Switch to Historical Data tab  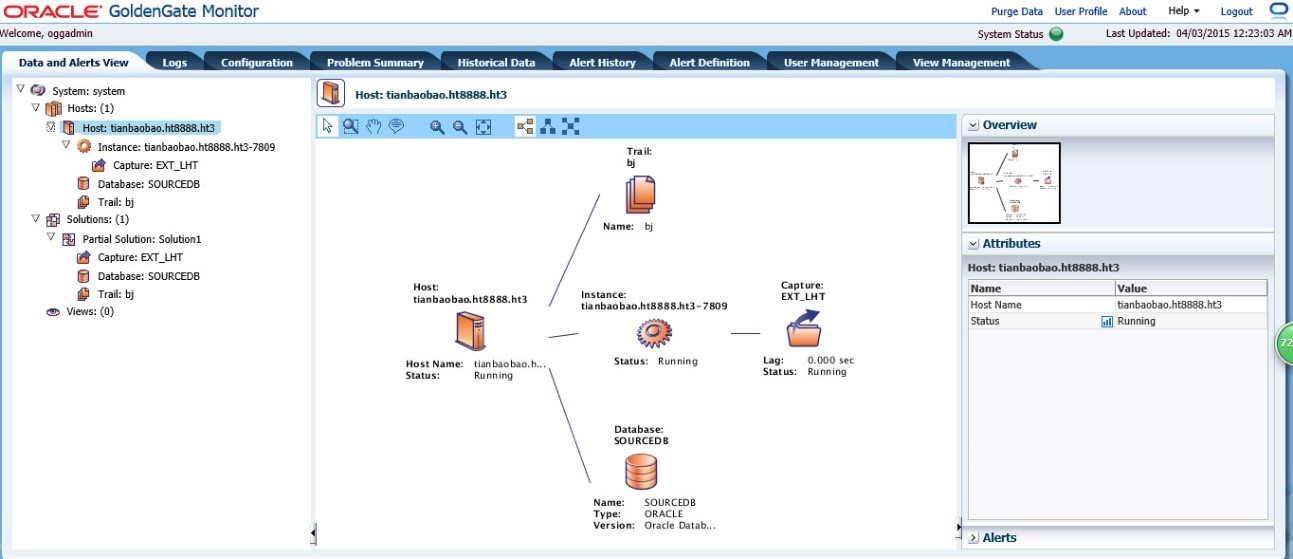(x=496, y=62)
